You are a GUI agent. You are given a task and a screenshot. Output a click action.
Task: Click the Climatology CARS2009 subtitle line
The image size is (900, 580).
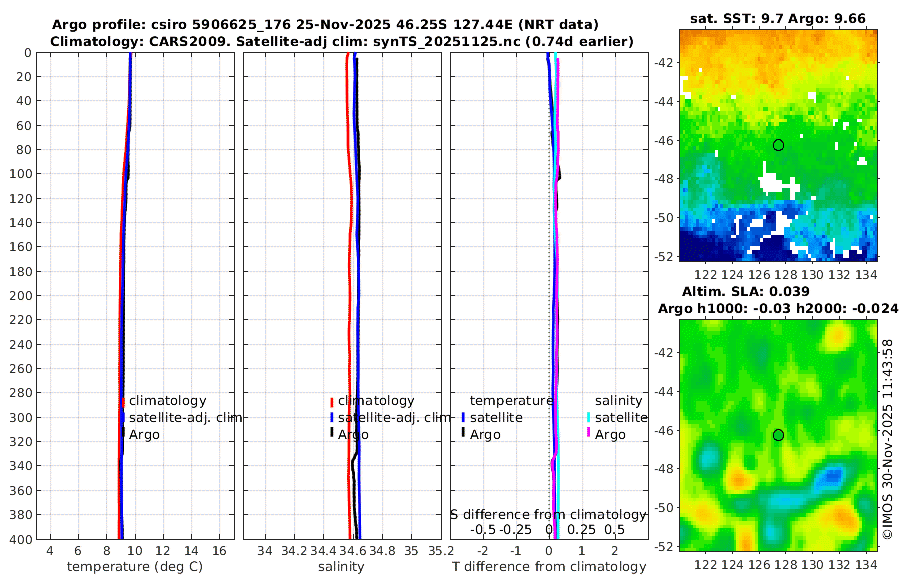coord(342,41)
